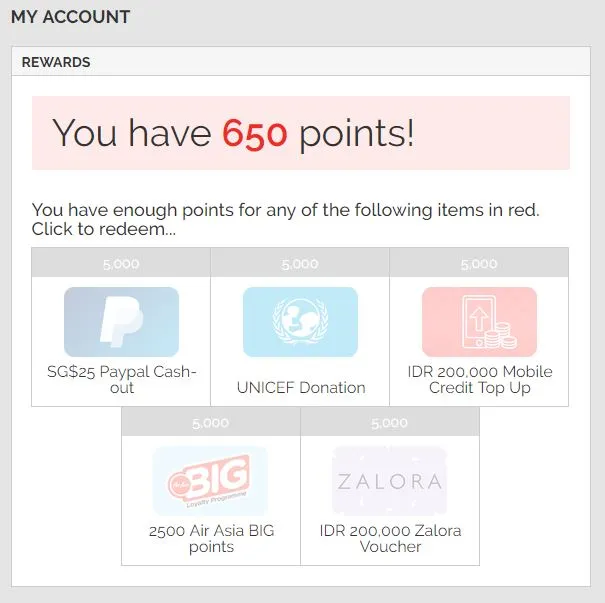This screenshot has height=603, width=605.
Task: Click the UNICEF Donation text
Action: [x=301, y=387]
